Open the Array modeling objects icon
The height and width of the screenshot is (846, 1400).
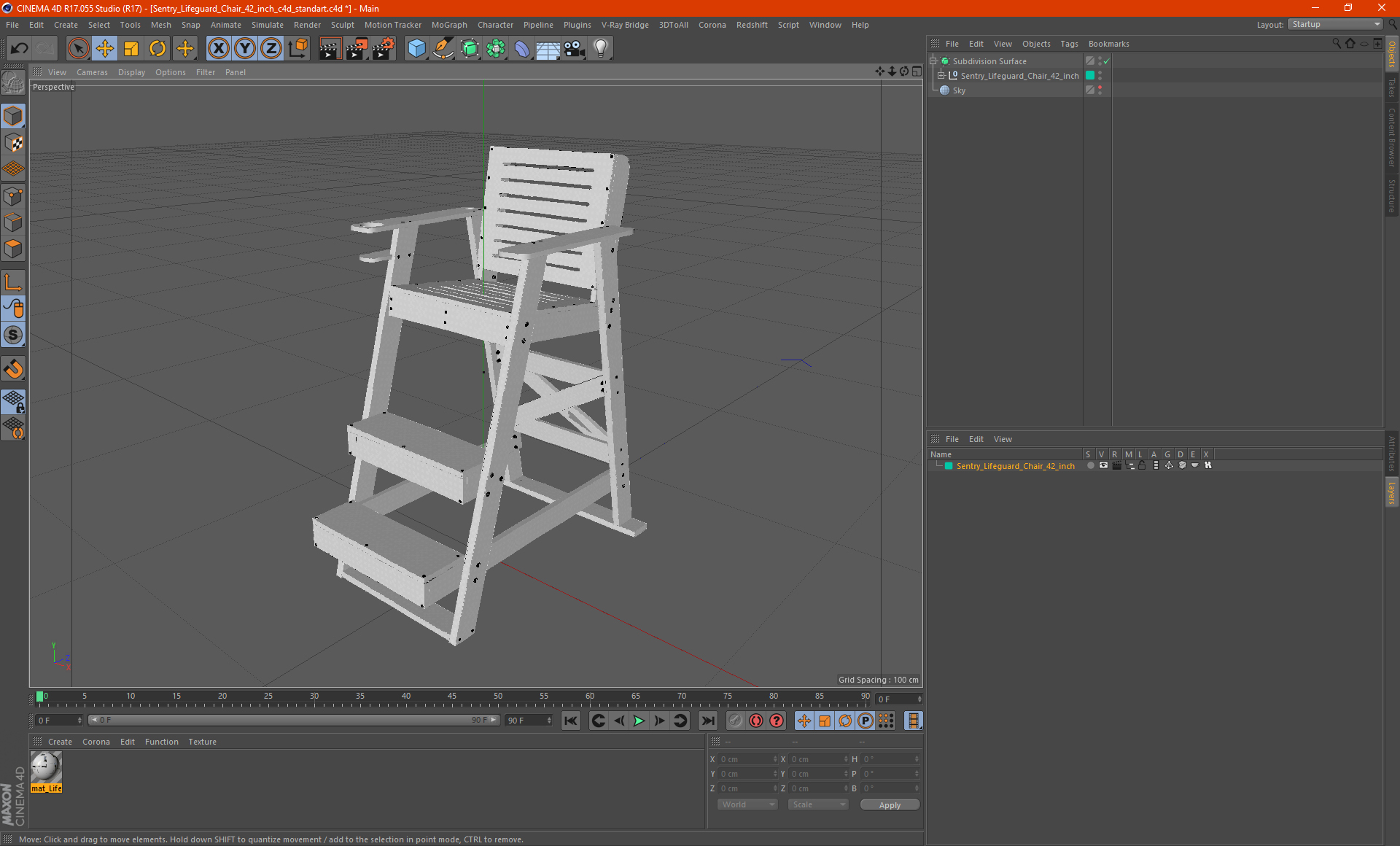[x=496, y=49]
